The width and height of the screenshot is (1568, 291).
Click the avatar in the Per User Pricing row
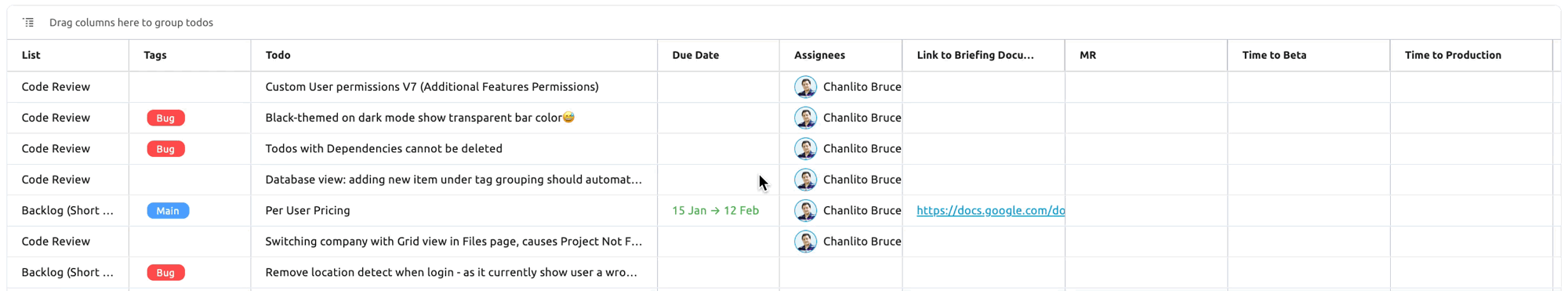[805, 210]
